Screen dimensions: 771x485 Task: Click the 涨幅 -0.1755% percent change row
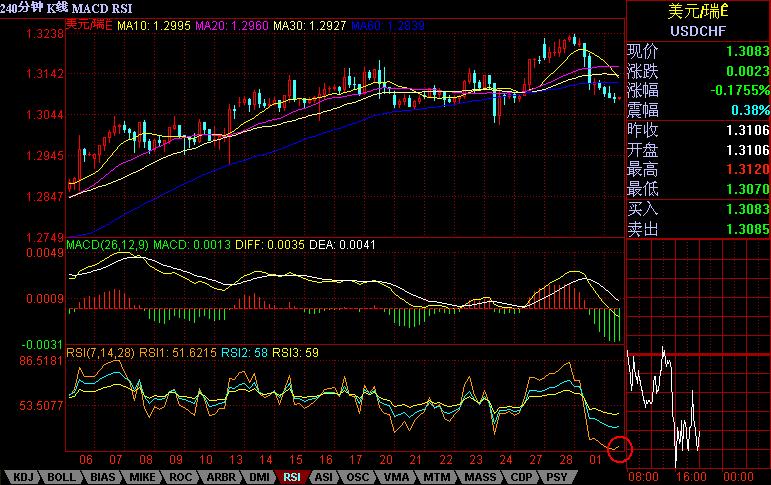(x=698, y=91)
